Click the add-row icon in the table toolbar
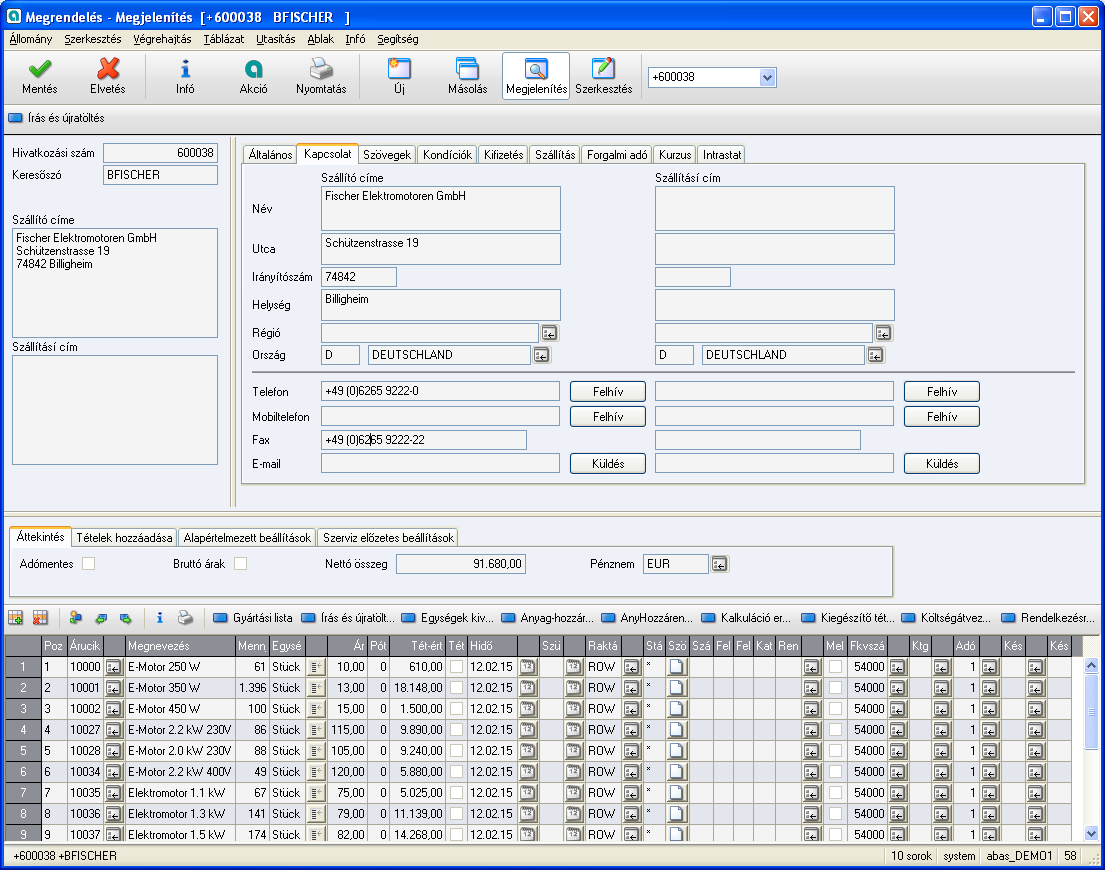The width and height of the screenshot is (1105, 870). pyautogui.click(x=16, y=618)
